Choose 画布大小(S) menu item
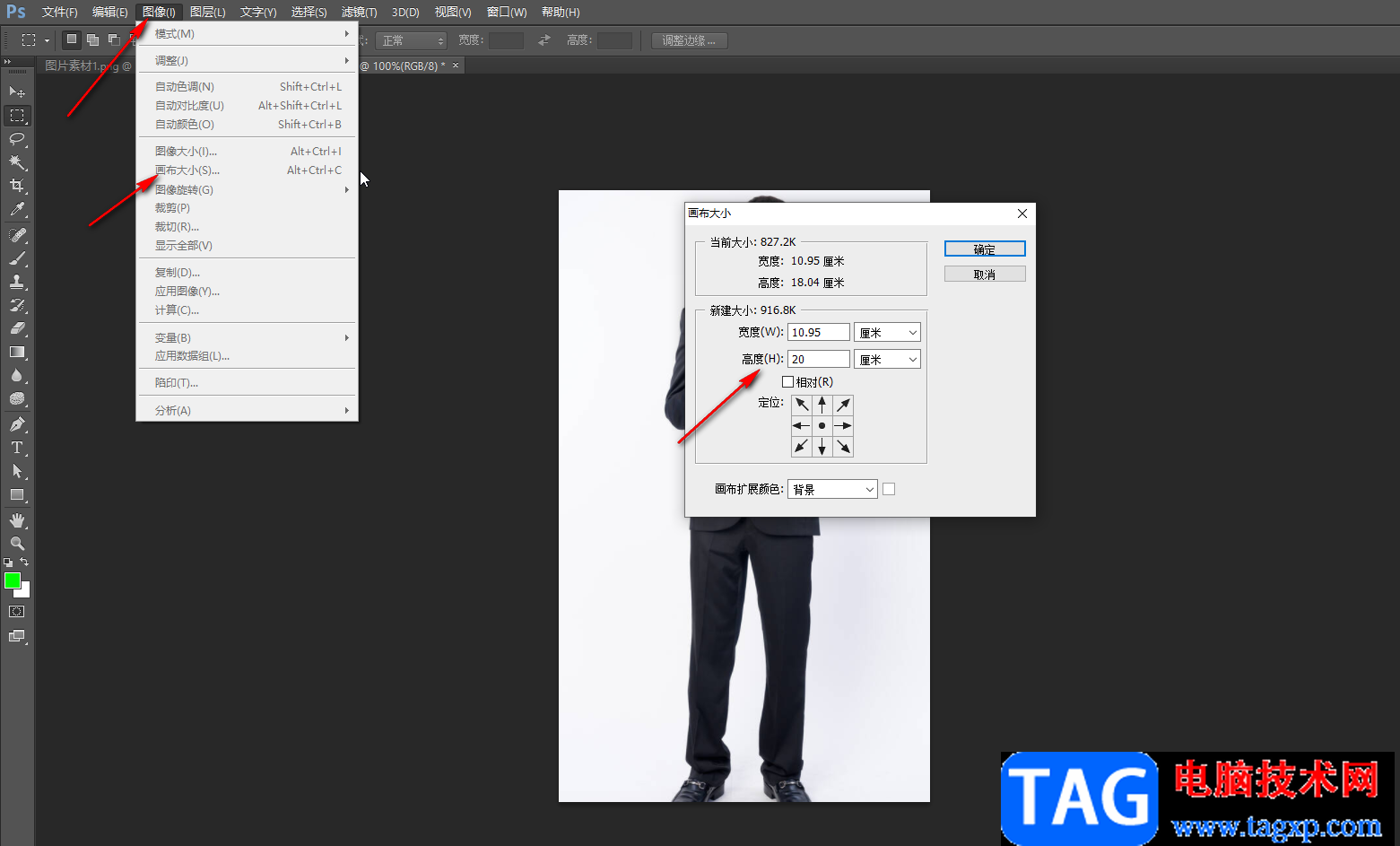The image size is (1400, 846). pyautogui.click(x=247, y=170)
